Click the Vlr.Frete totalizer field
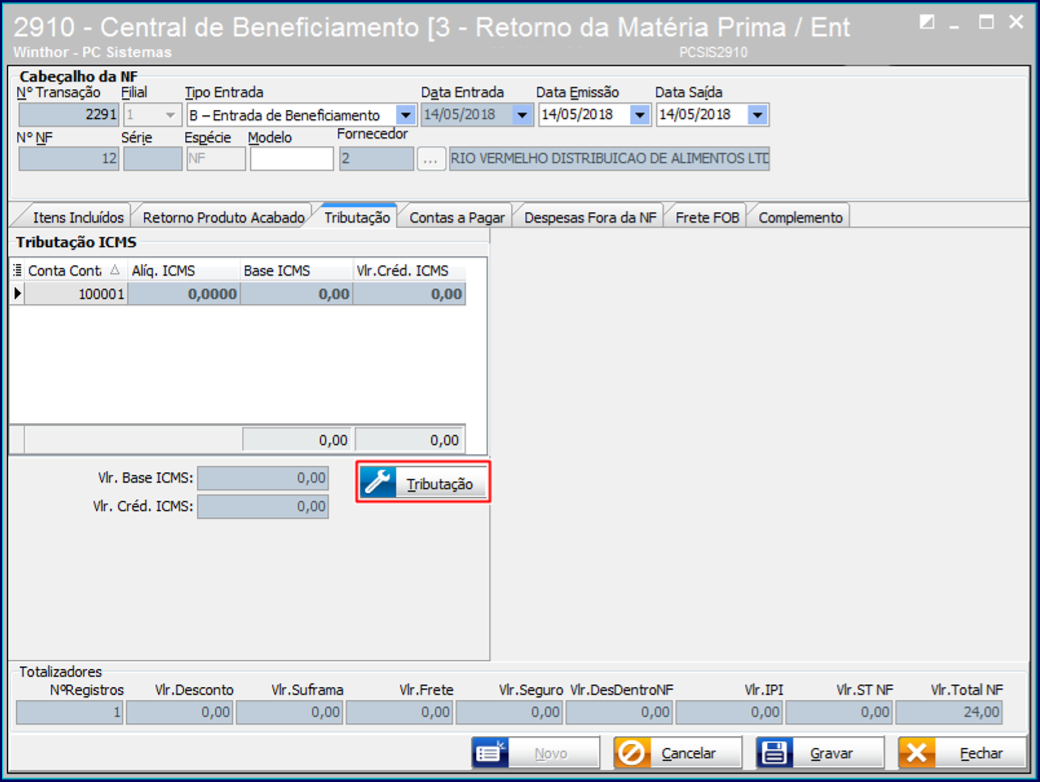Image resolution: width=1040 pixels, height=782 pixels. 399,712
